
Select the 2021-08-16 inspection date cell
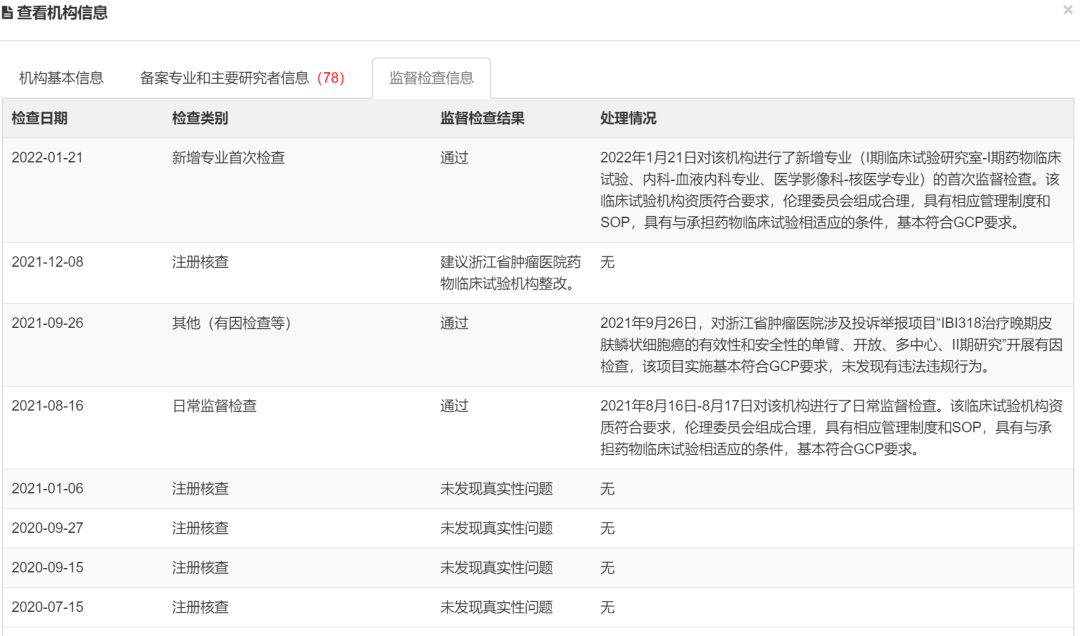coord(47,406)
